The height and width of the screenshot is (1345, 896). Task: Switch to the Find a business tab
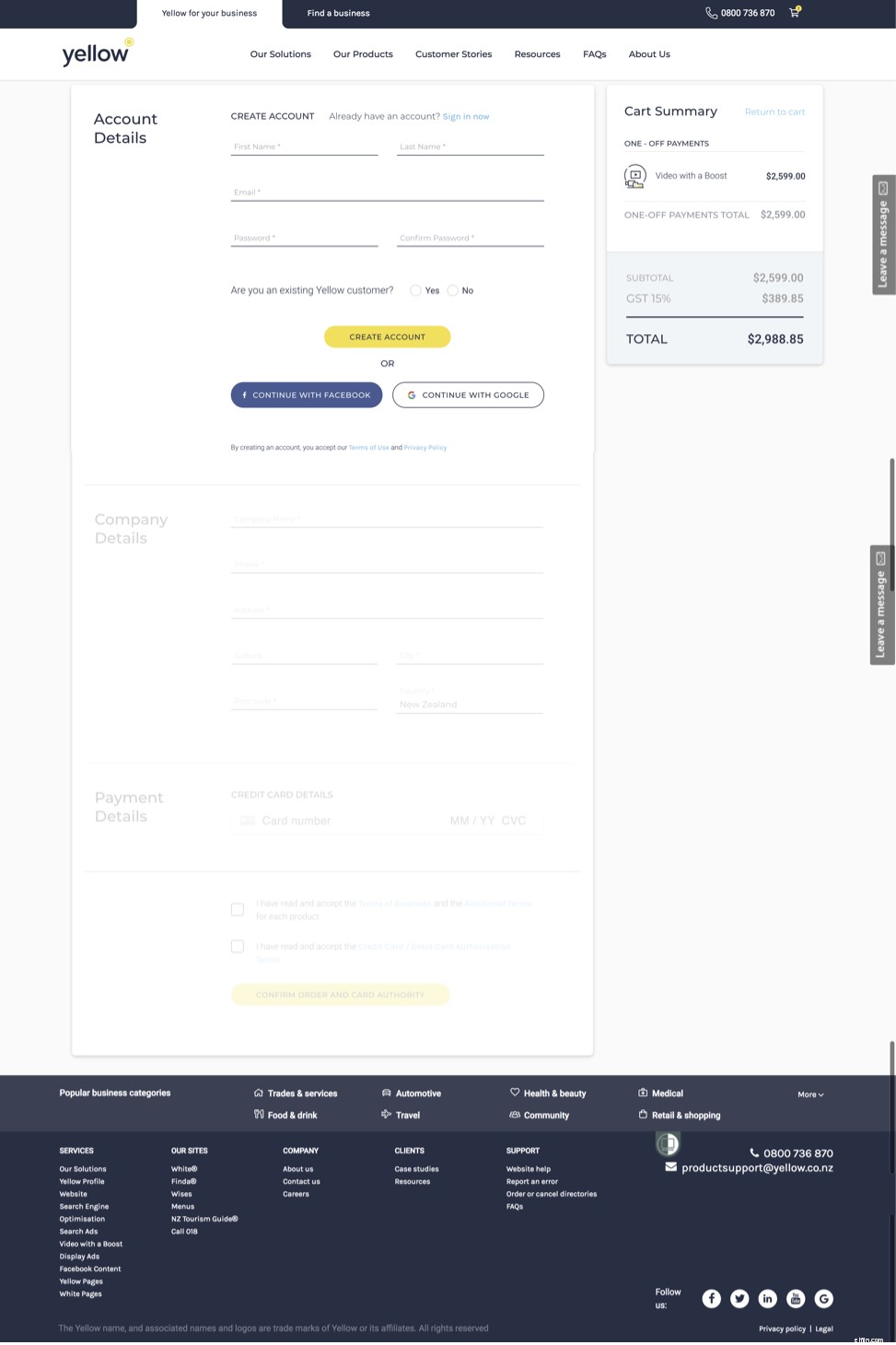[338, 13]
